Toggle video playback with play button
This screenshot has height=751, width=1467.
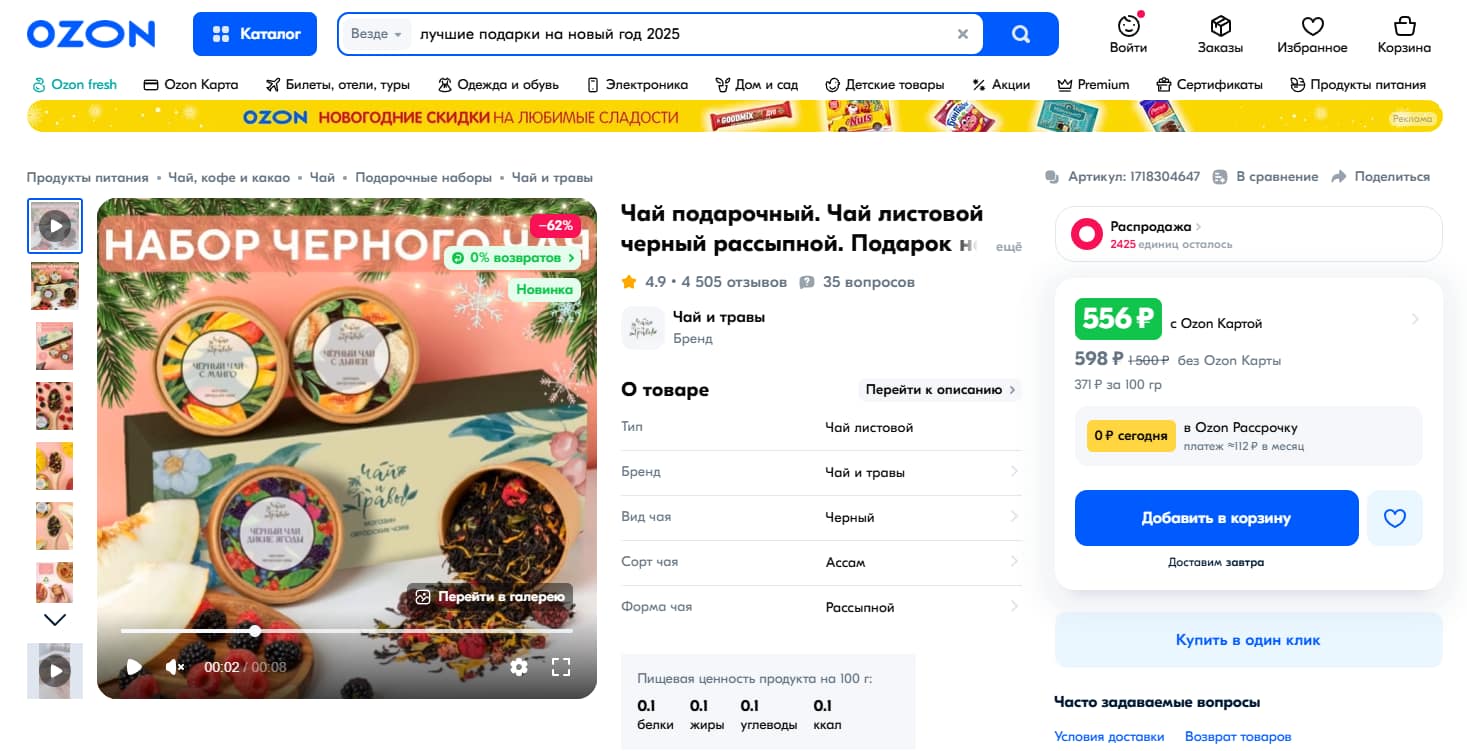(x=135, y=667)
